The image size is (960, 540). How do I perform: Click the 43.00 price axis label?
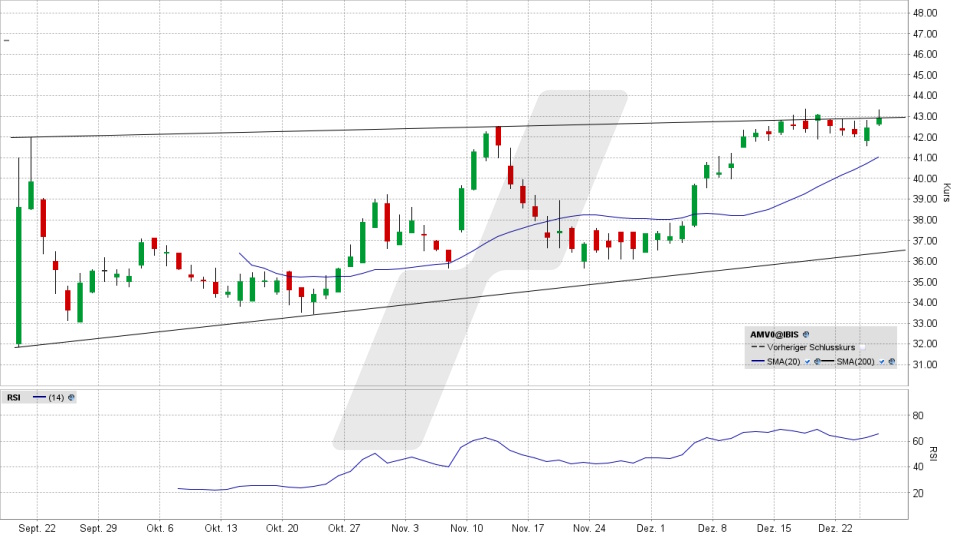click(x=924, y=116)
